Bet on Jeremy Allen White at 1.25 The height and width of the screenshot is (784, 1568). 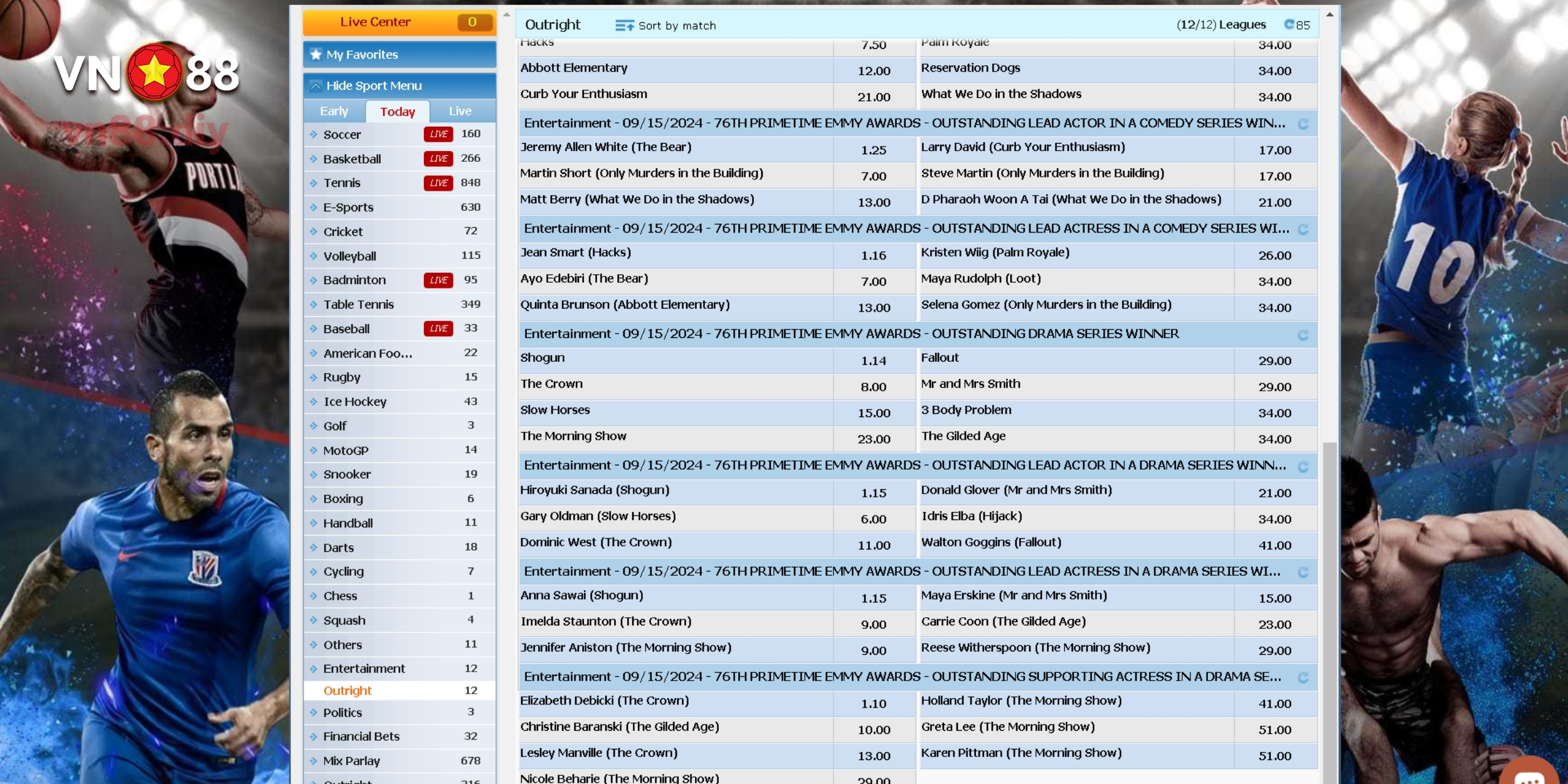pyautogui.click(x=874, y=151)
